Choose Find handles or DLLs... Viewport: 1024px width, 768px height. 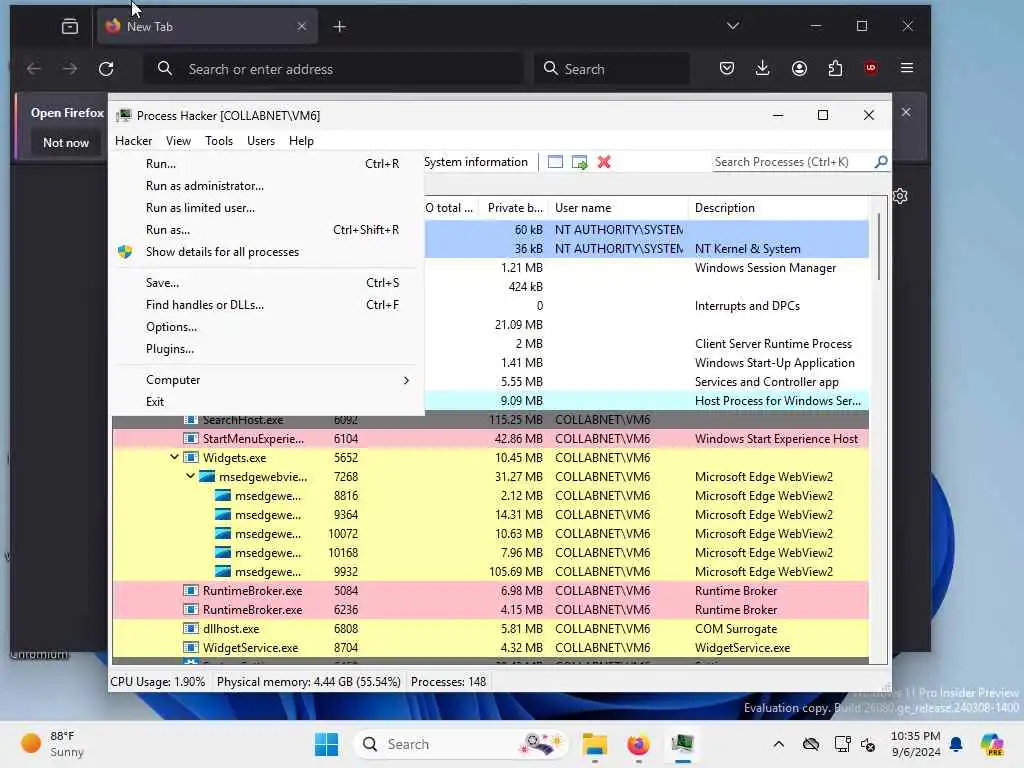tap(268, 305)
